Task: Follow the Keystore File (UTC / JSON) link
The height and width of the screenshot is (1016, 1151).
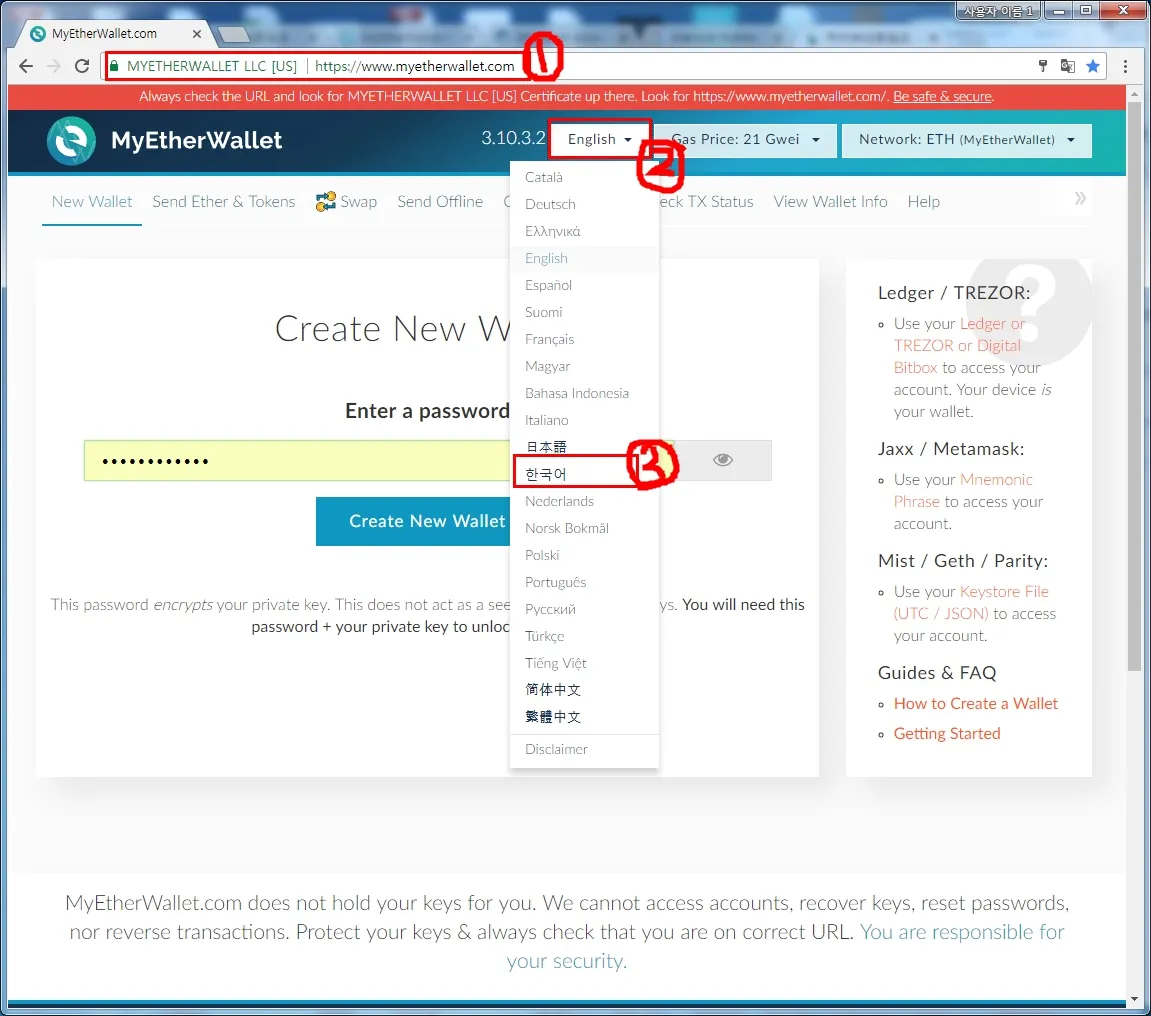Action: pos(970,603)
